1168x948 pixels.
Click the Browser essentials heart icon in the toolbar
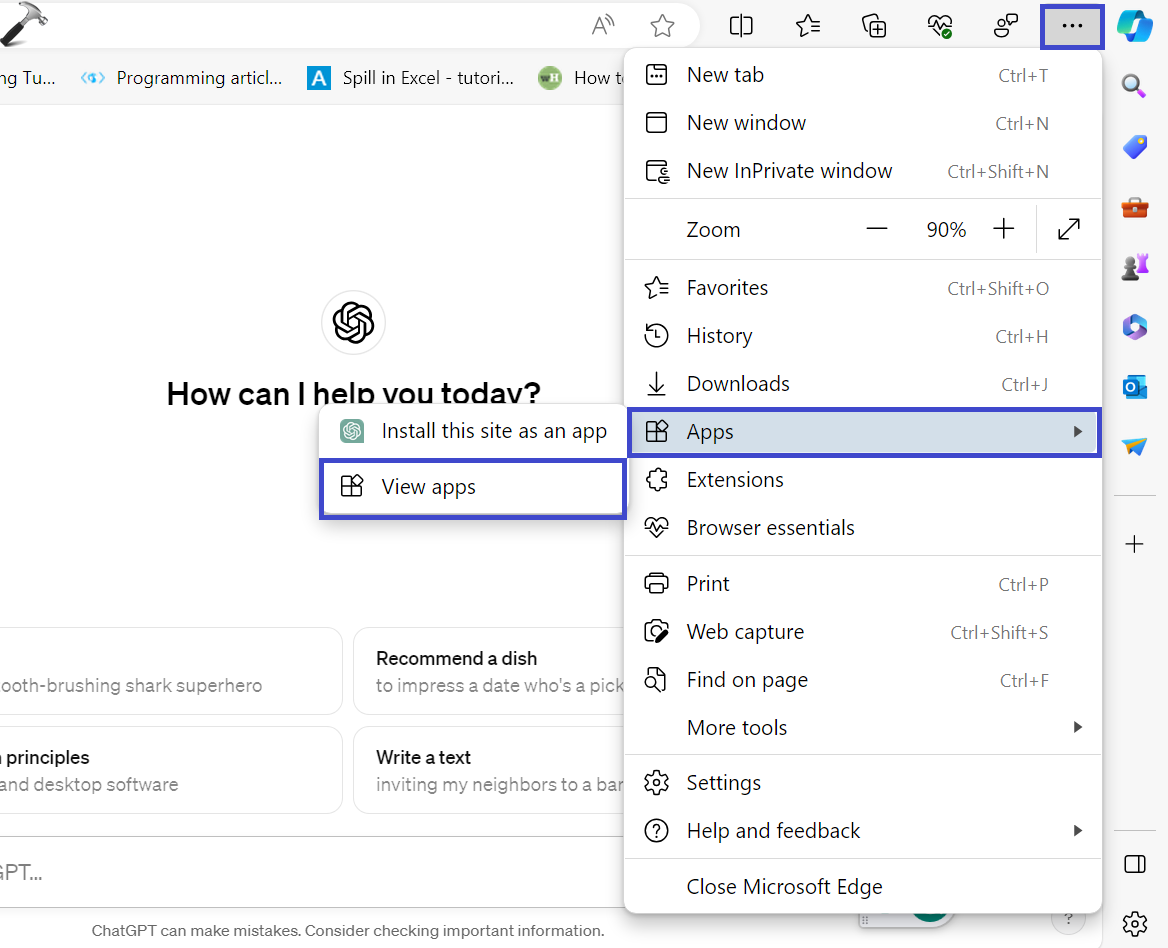point(940,26)
